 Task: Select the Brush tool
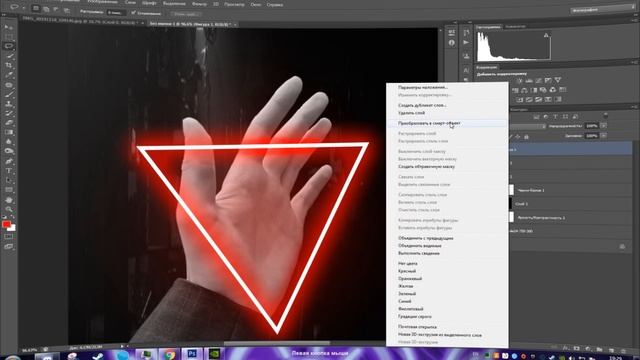pyautogui.click(x=9, y=95)
